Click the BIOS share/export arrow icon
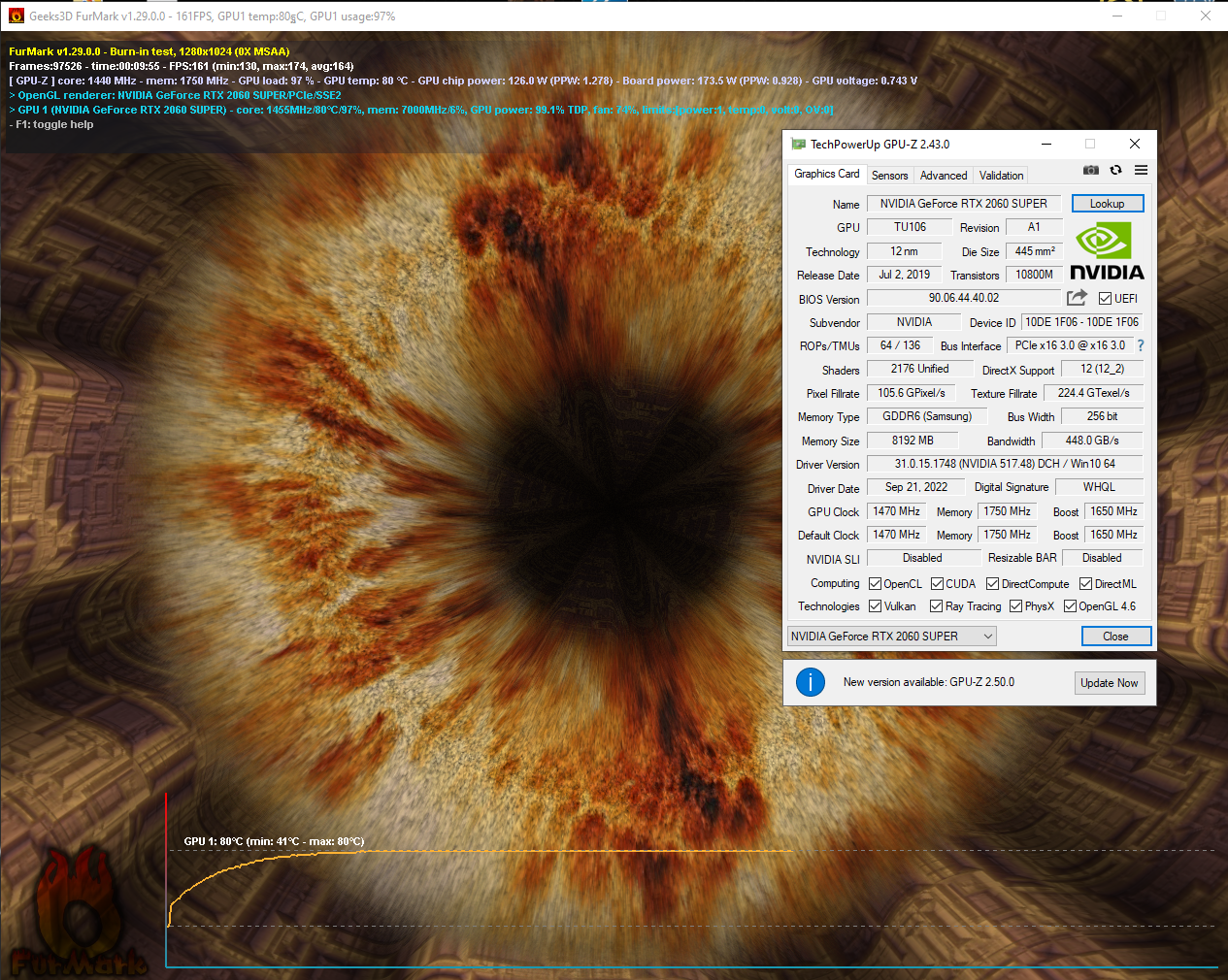The image size is (1228, 980). click(1077, 298)
